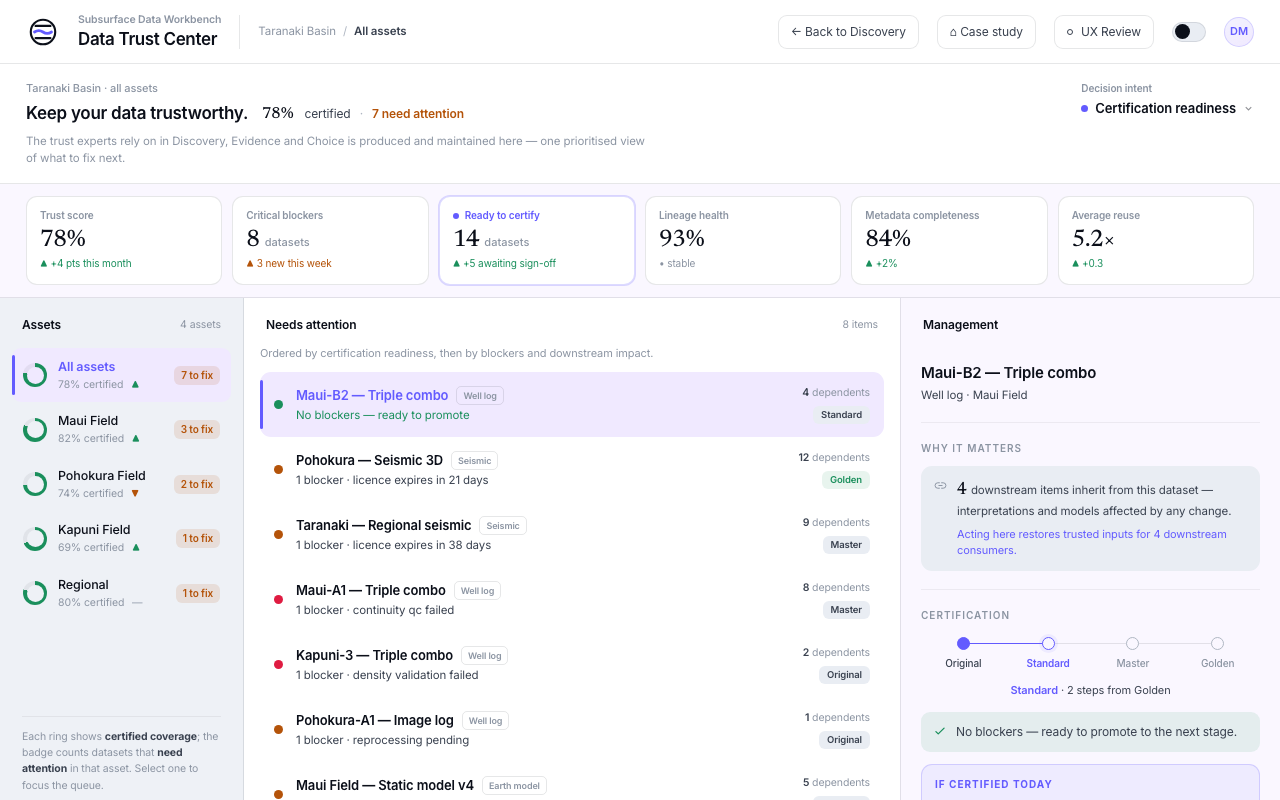Click the Regional progress ring icon
Screen dimensions: 1280x800
(35, 593)
